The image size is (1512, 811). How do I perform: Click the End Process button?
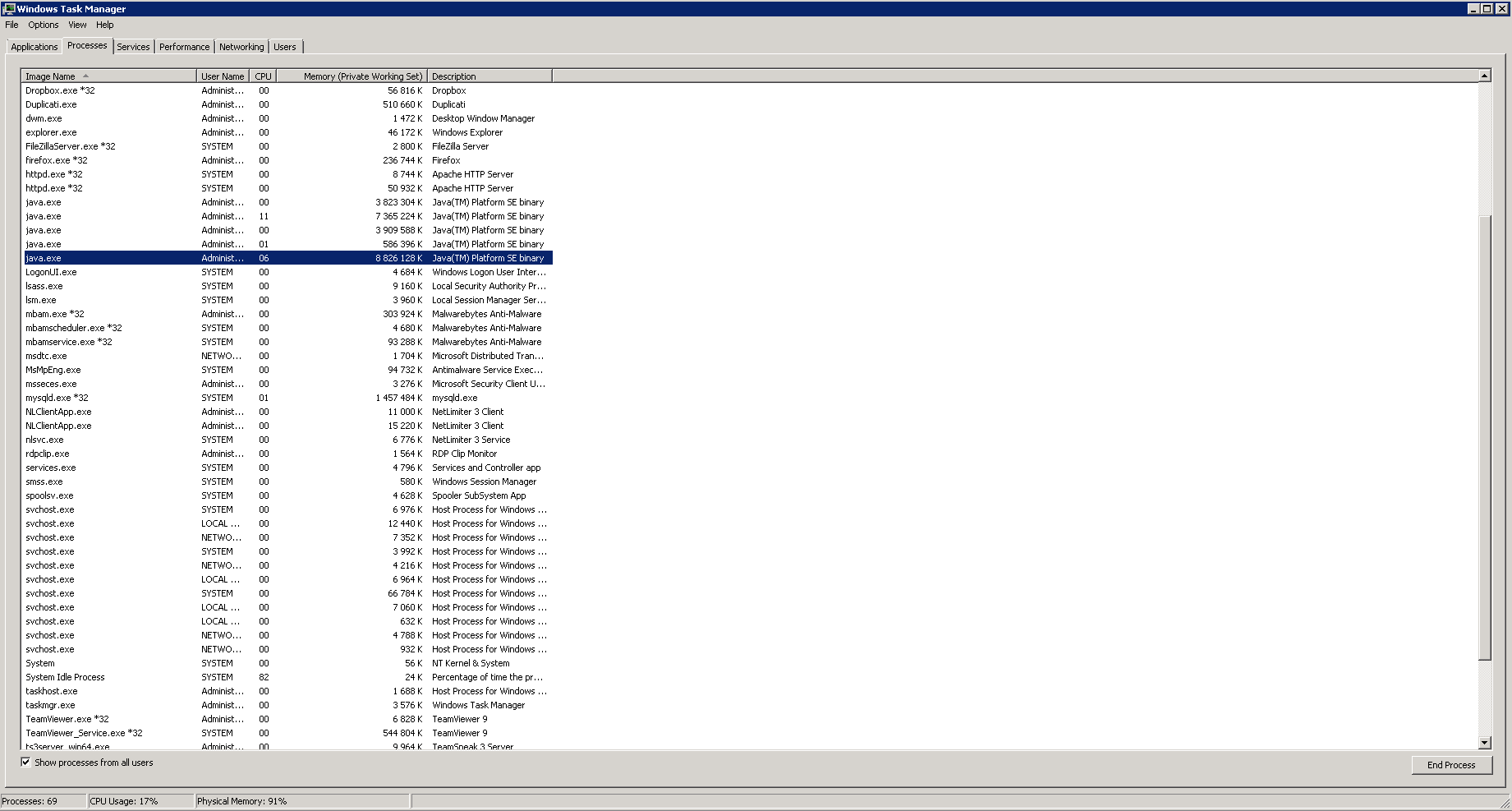click(x=1450, y=765)
